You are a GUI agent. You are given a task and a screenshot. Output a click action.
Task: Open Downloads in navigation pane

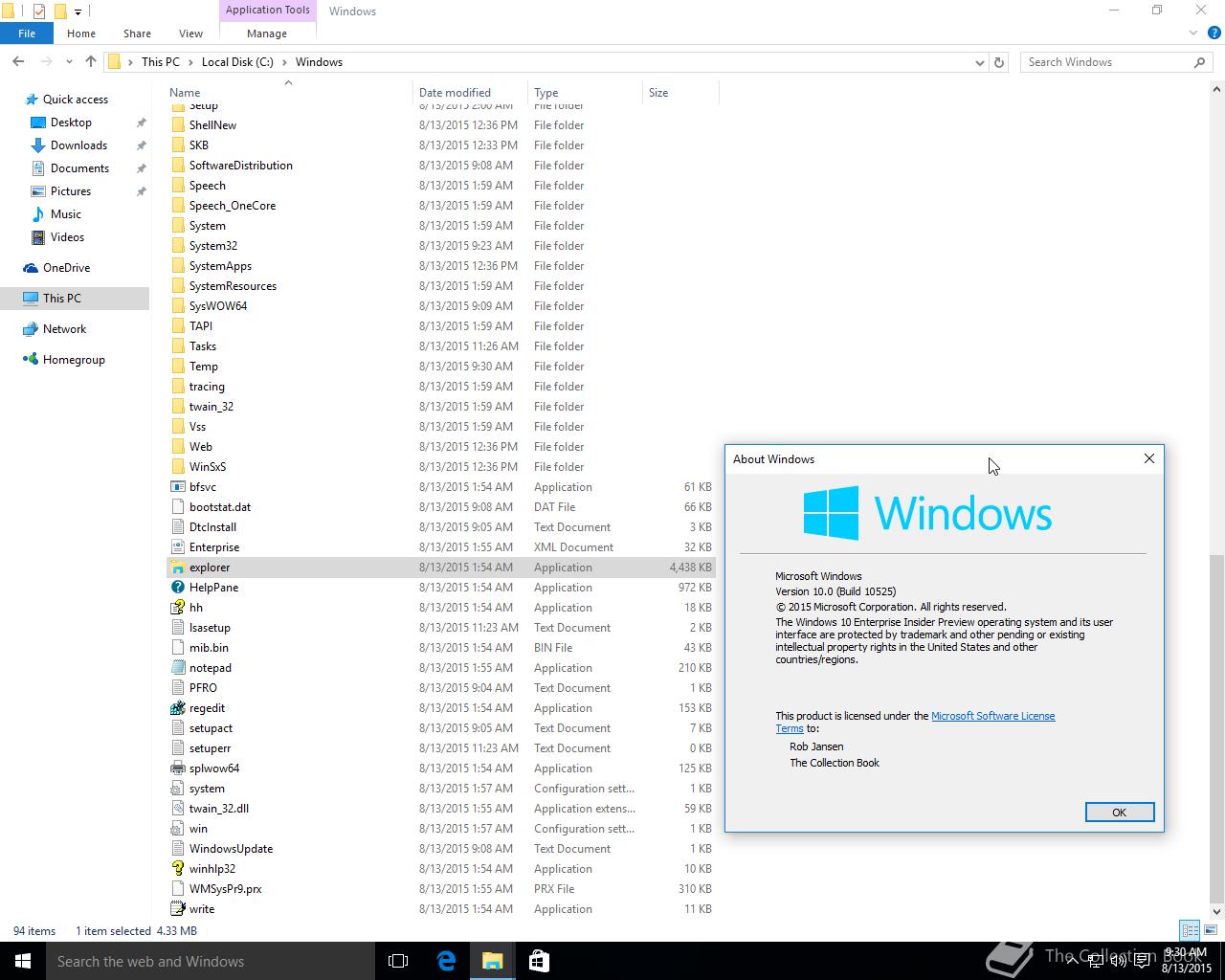coord(78,145)
